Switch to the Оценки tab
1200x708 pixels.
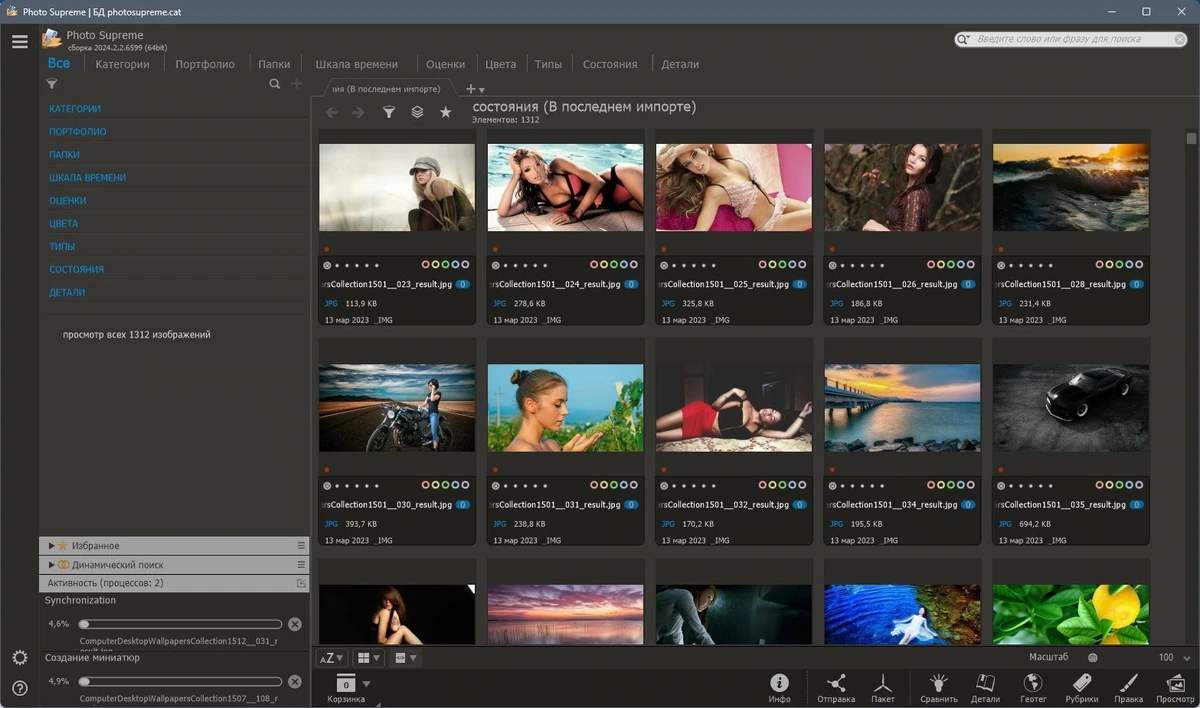click(x=446, y=64)
